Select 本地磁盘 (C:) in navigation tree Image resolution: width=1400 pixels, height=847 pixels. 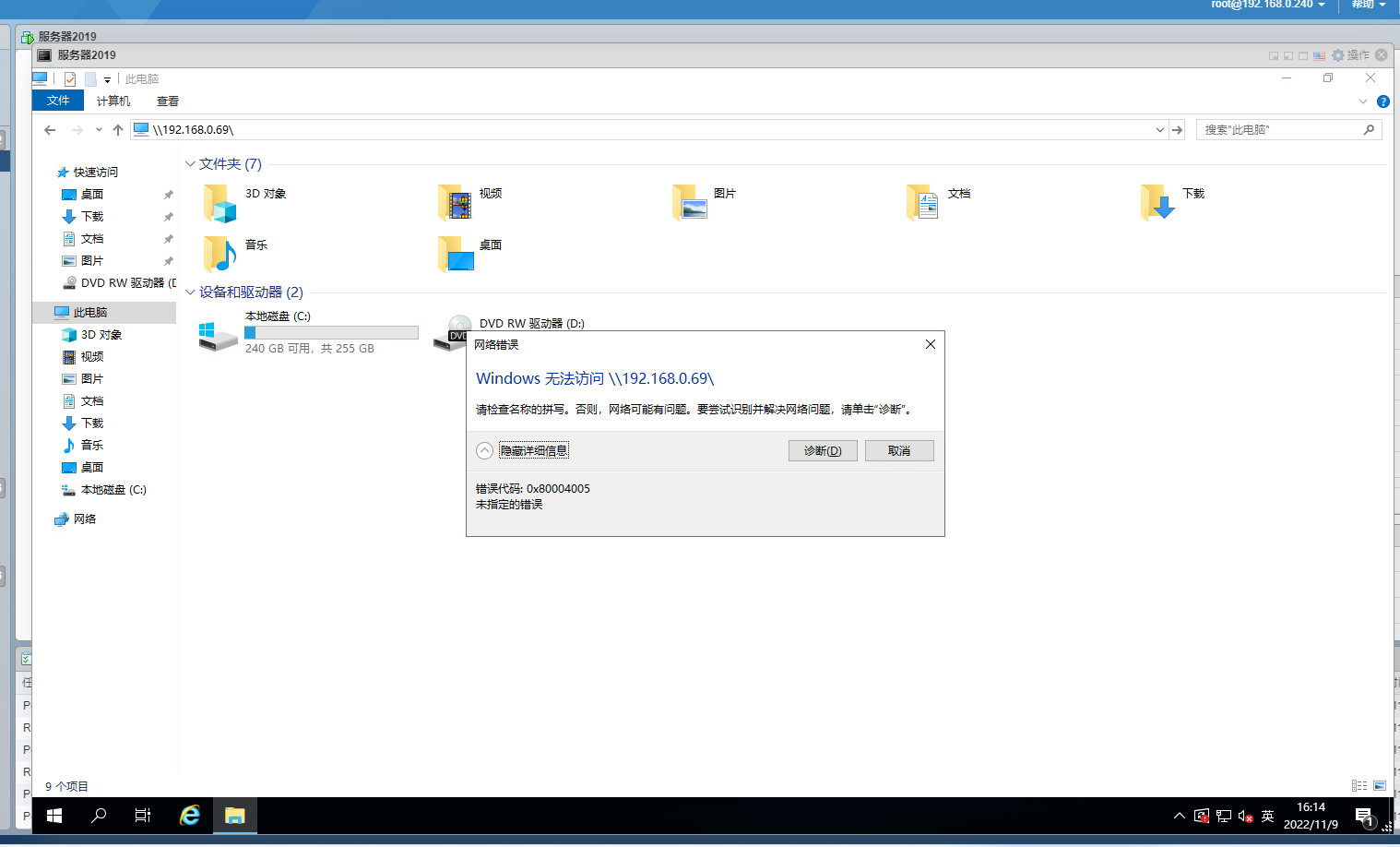(x=103, y=490)
